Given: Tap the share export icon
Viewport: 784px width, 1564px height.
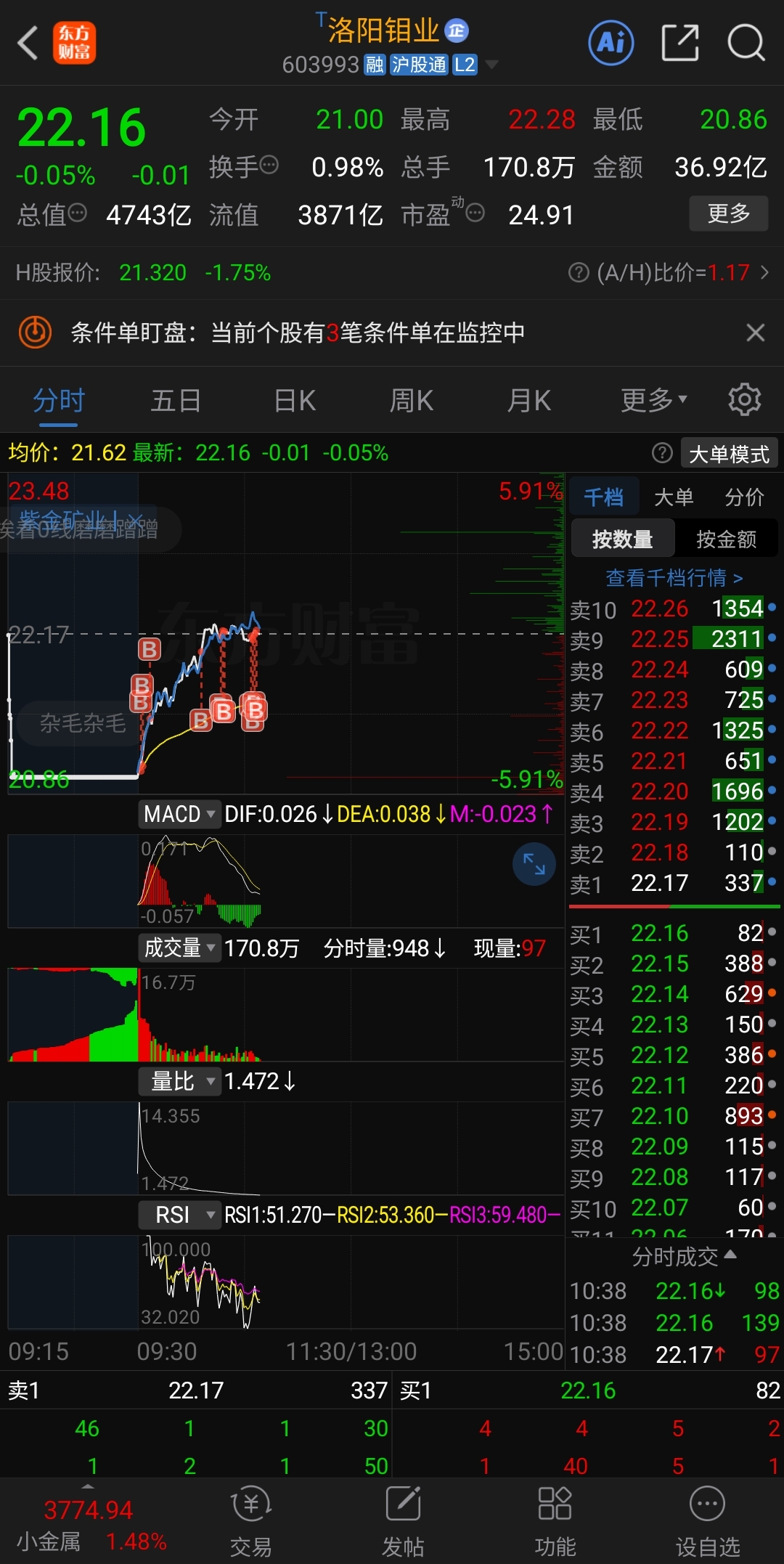Looking at the screenshot, I should pos(680,43).
